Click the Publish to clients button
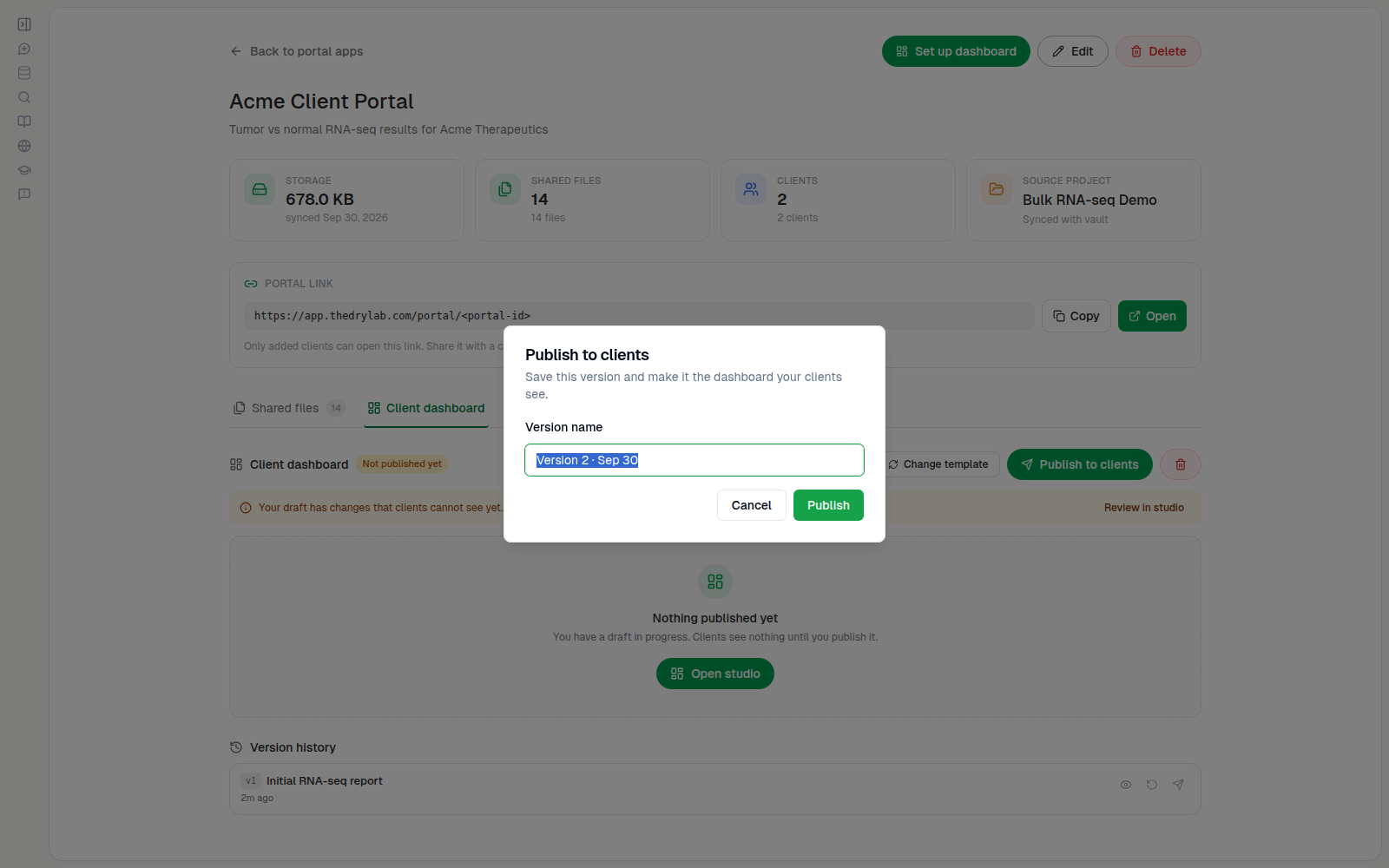The height and width of the screenshot is (868, 1389). coord(1080,464)
